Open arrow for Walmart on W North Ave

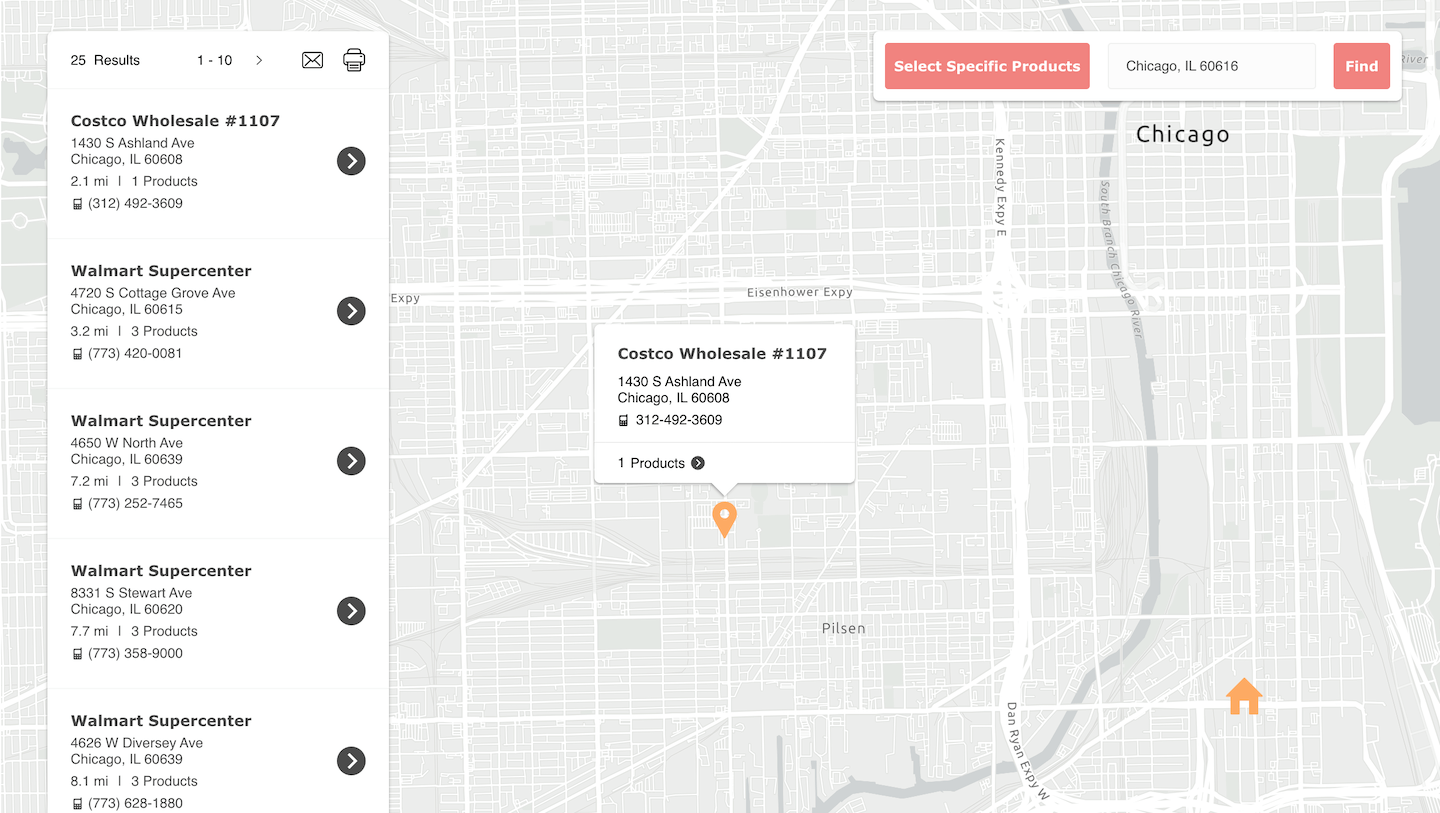pyautogui.click(x=351, y=461)
